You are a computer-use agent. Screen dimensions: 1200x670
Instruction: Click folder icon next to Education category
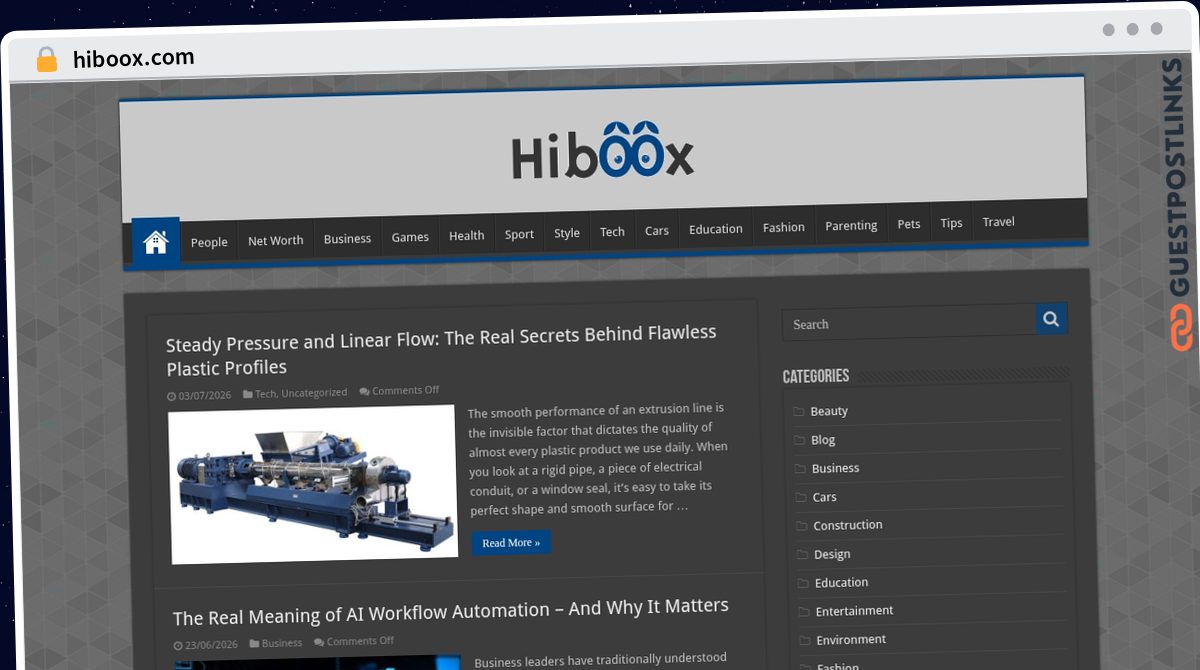pyautogui.click(x=805, y=583)
